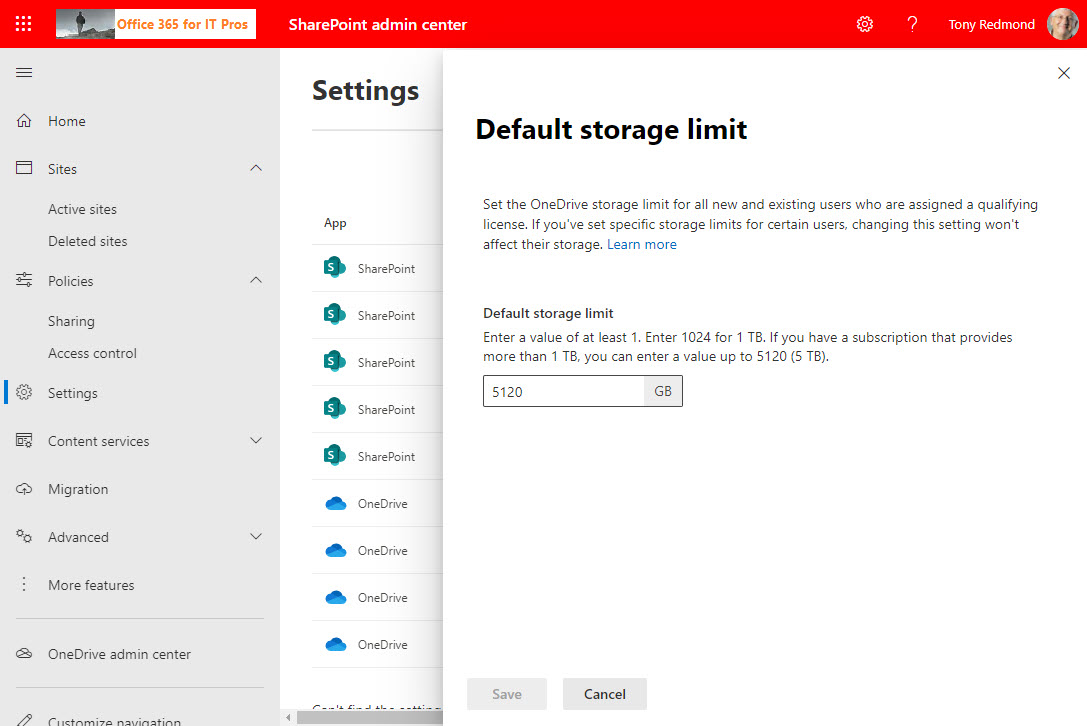Click the SharePoint admin center title

[x=378, y=25]
